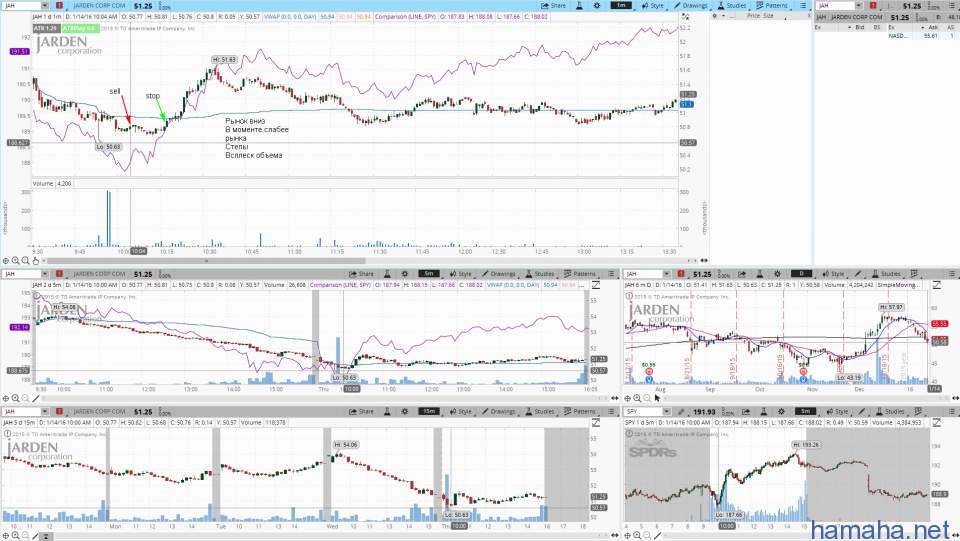Screen dimensions: 960x541
Task: Click the JAH symbol field of the 1m chart
Action: coord(21,6)
